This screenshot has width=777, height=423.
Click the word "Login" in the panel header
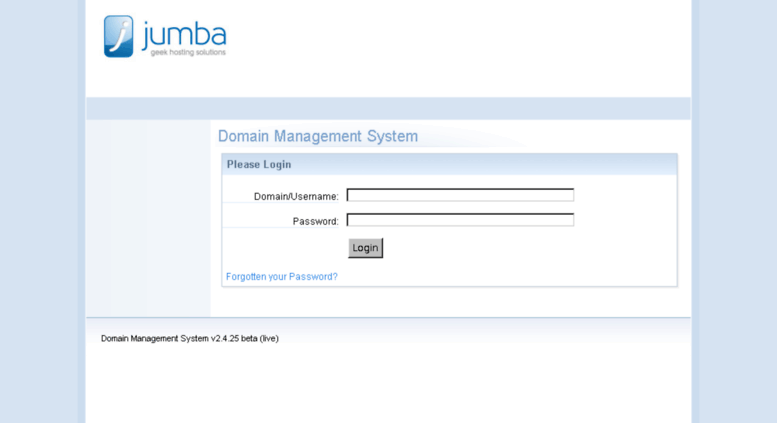[x=277, y=164]
